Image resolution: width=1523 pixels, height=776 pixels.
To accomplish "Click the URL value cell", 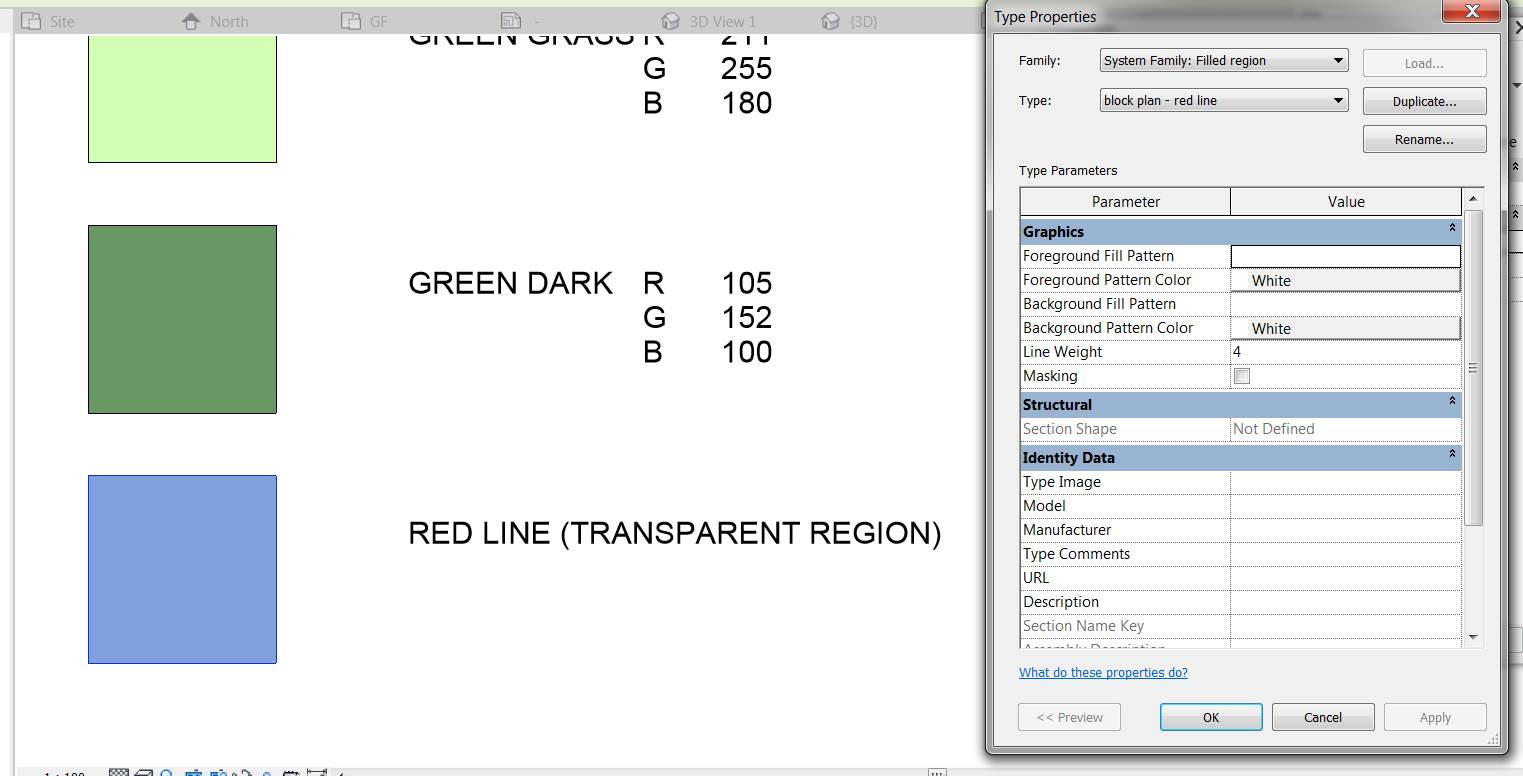I will click(1346, 578).
